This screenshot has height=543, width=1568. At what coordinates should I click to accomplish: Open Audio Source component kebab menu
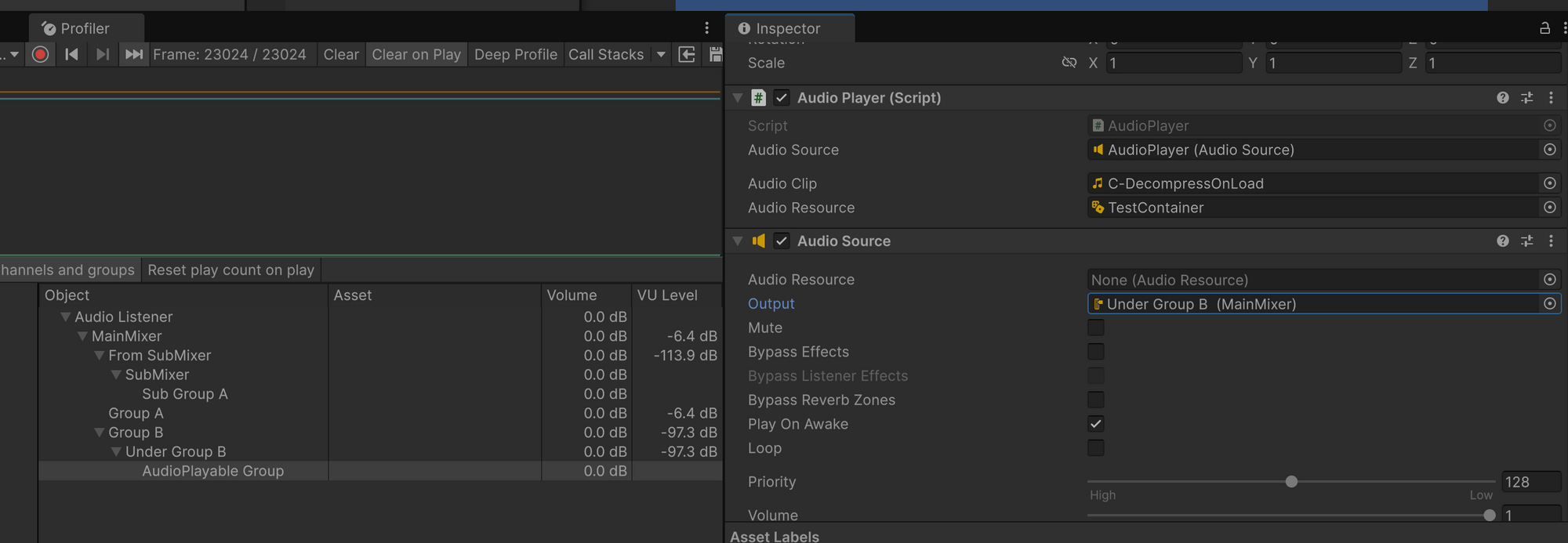click(x=1551, y=241)
